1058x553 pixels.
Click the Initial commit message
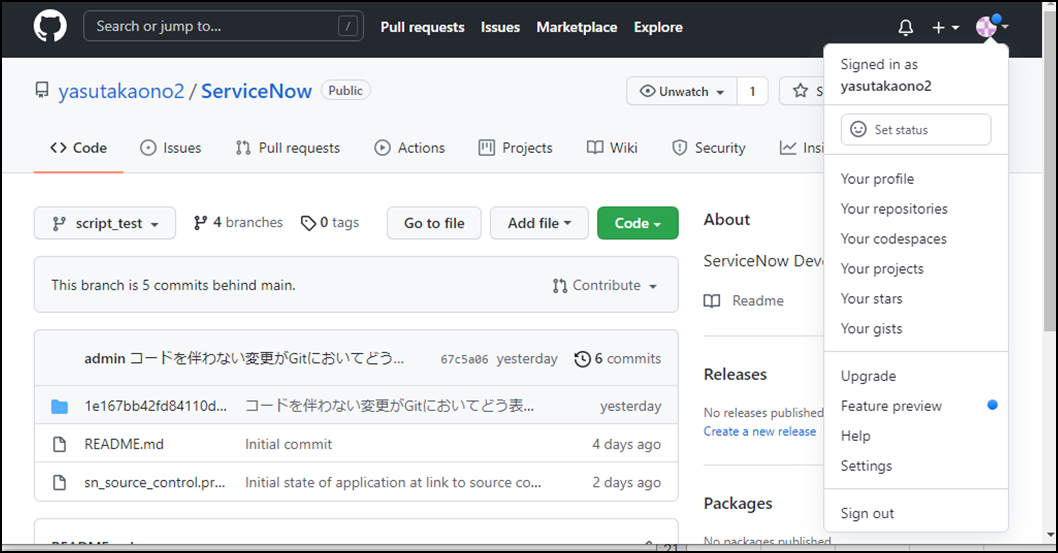click(288, 444)
